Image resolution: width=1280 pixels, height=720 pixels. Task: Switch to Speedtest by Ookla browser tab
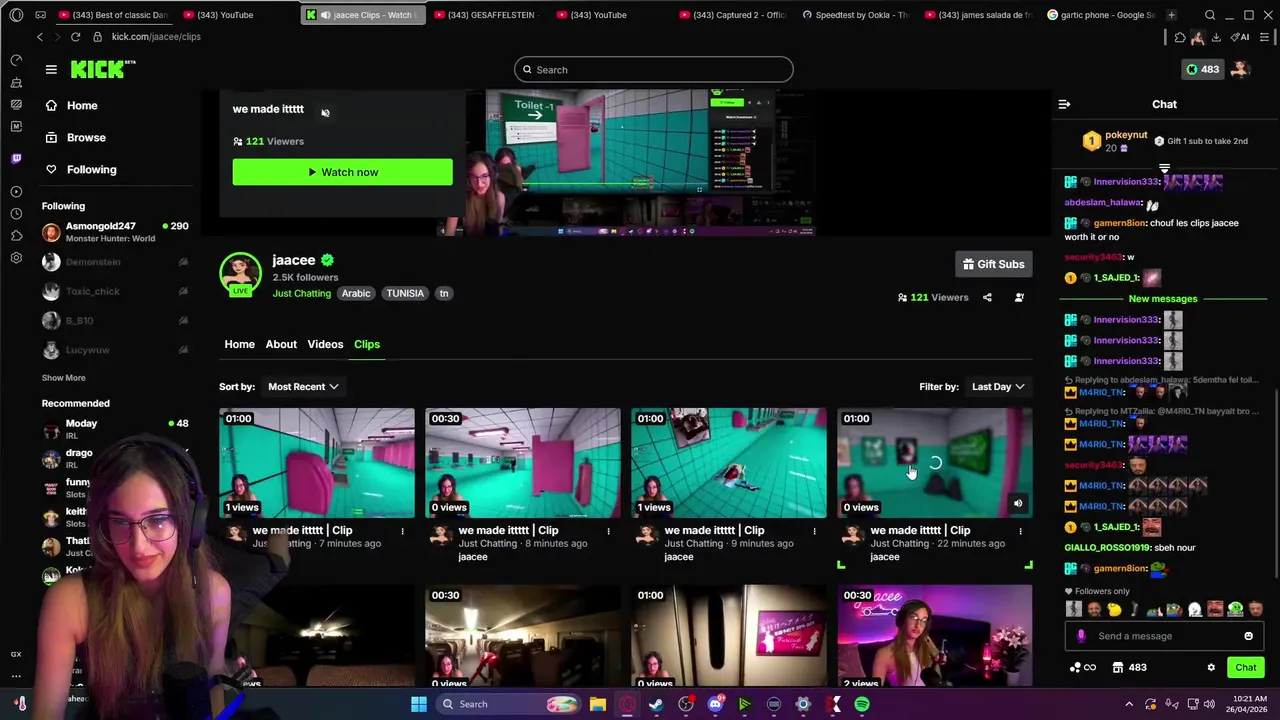click(x=856, y=15)
